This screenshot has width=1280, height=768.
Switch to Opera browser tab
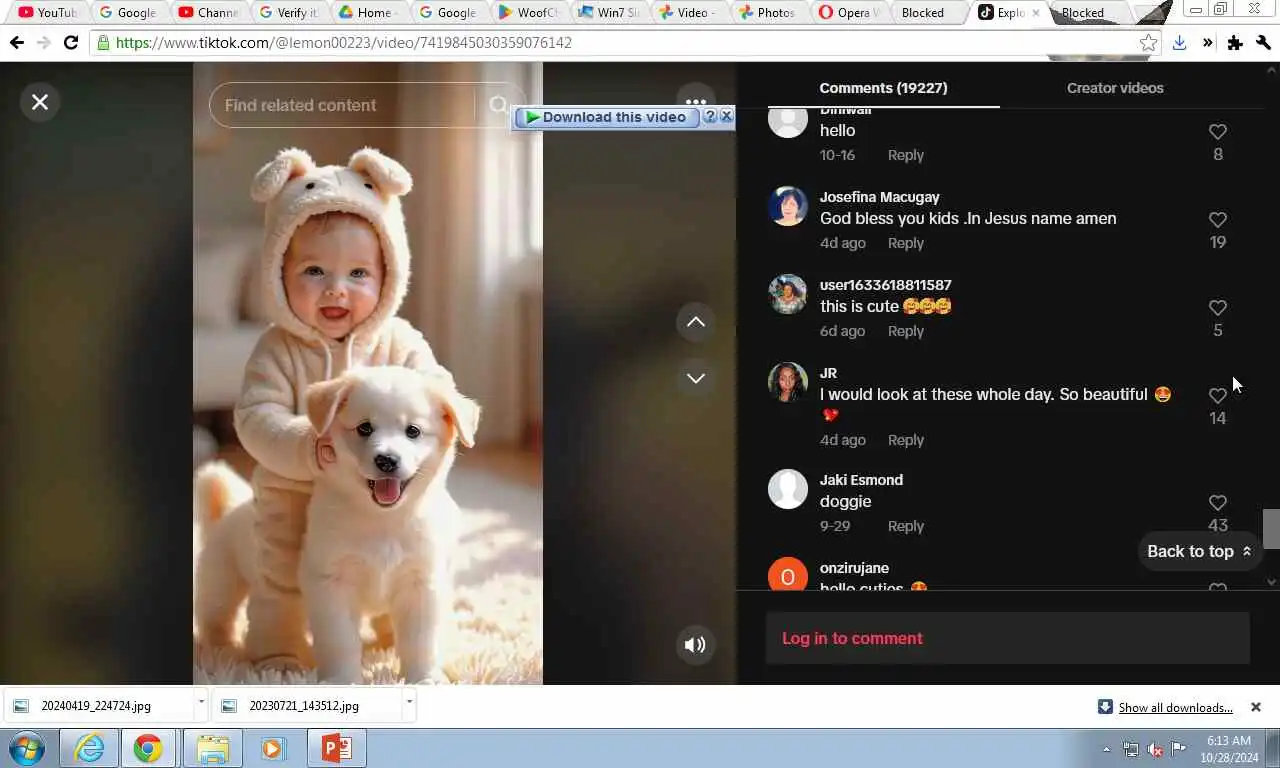tap(848, 13)
